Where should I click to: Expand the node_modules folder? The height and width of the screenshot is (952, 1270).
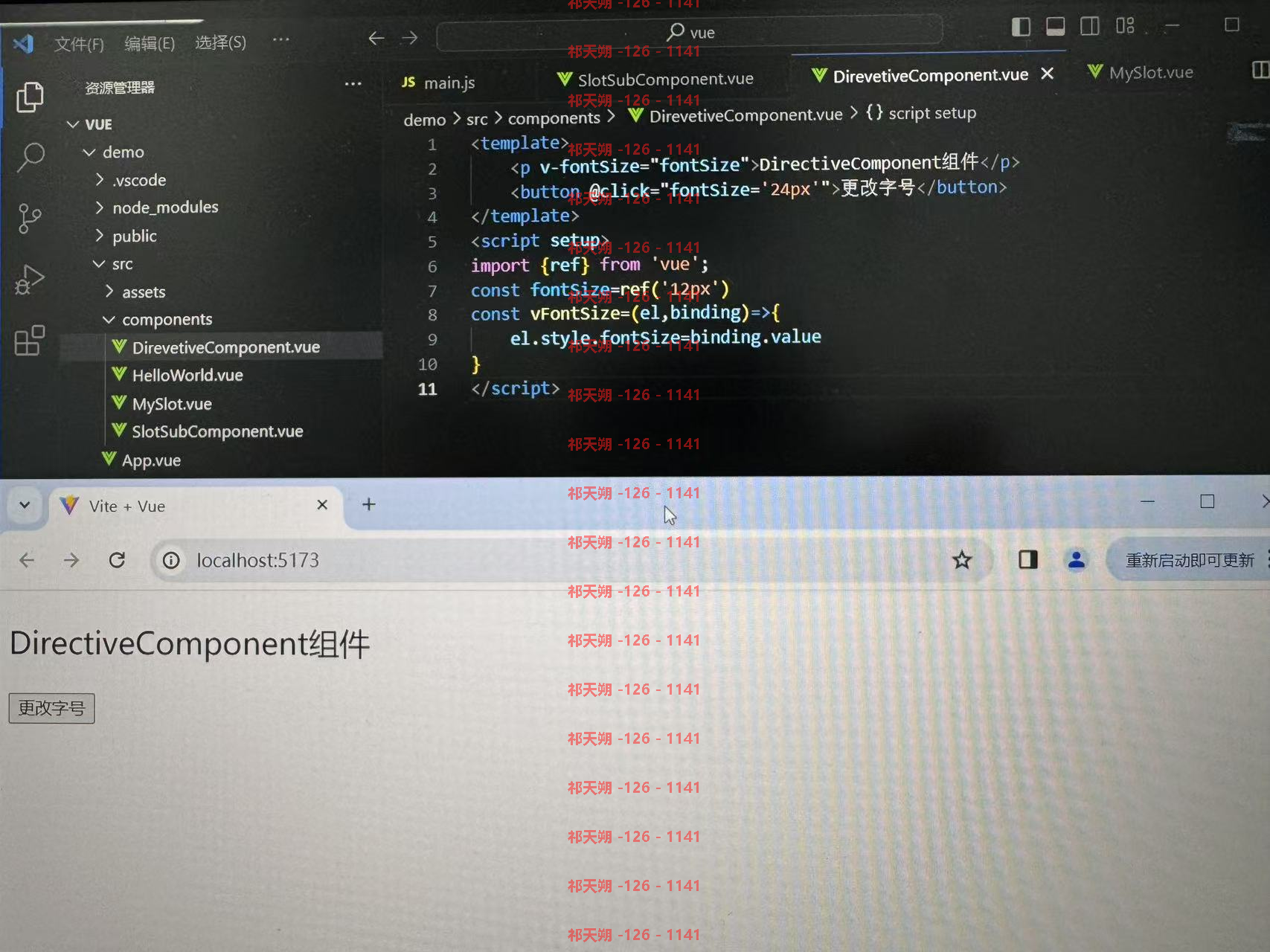point(157,208)
